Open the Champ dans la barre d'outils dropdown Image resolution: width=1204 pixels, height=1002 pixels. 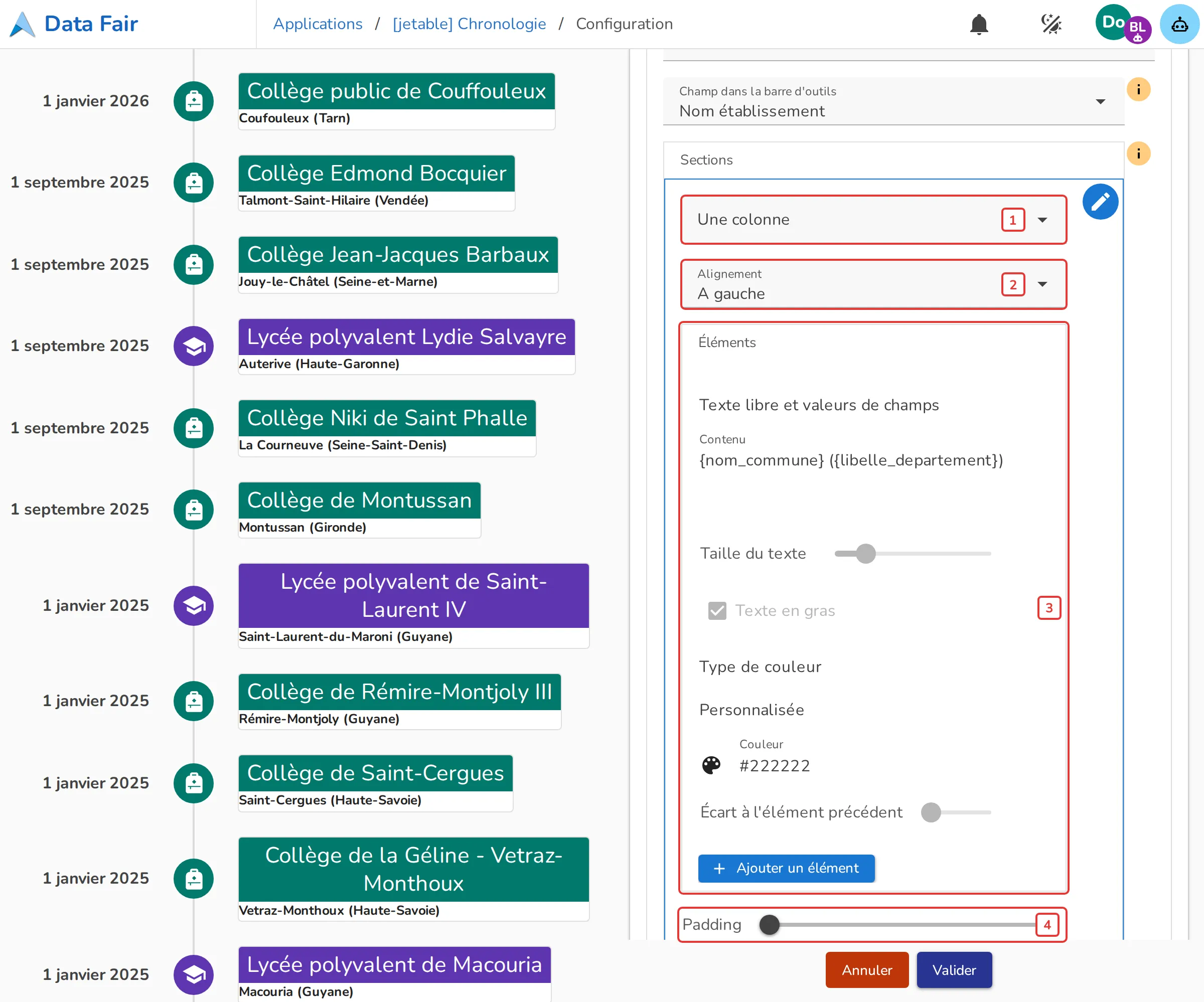click(x=893, y=102)
